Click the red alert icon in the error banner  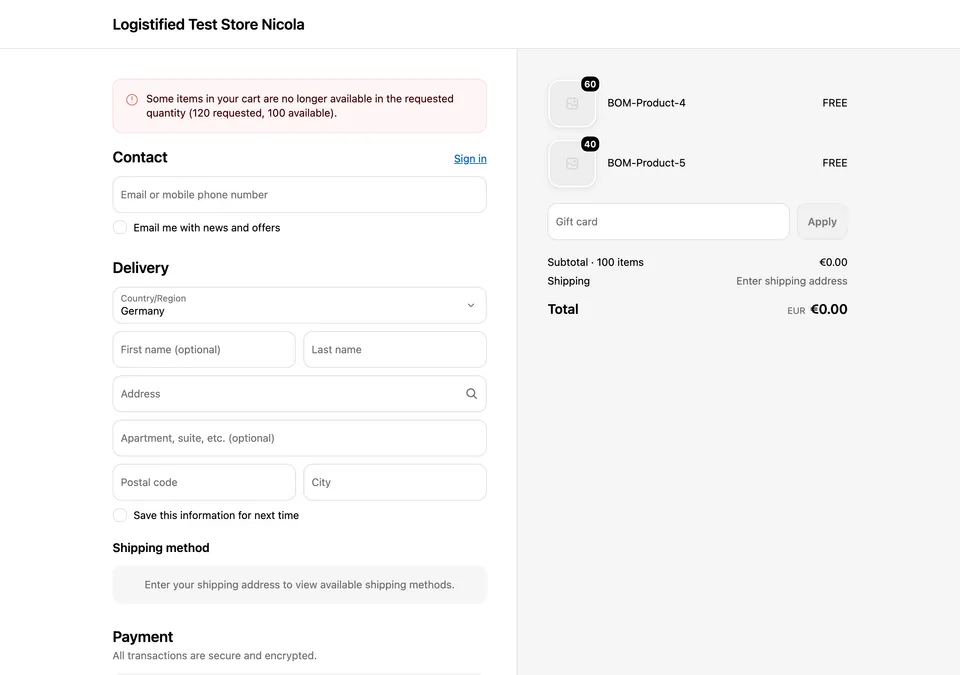tap(132, 99)
